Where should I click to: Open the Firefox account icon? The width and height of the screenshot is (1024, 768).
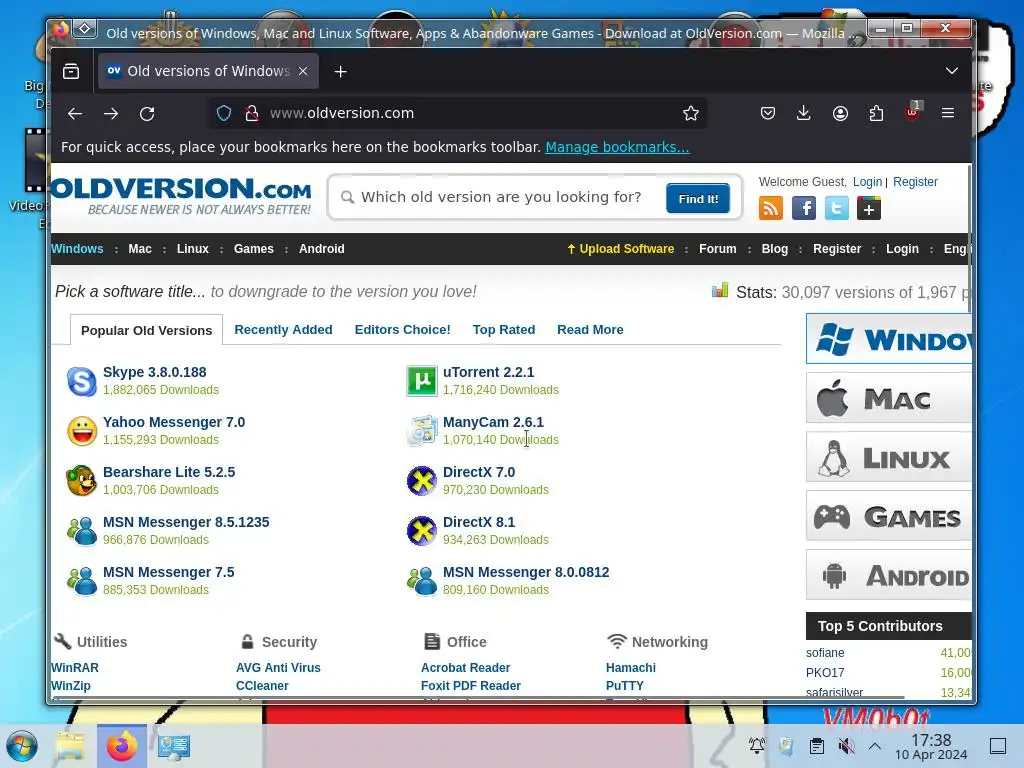point(840,113)
